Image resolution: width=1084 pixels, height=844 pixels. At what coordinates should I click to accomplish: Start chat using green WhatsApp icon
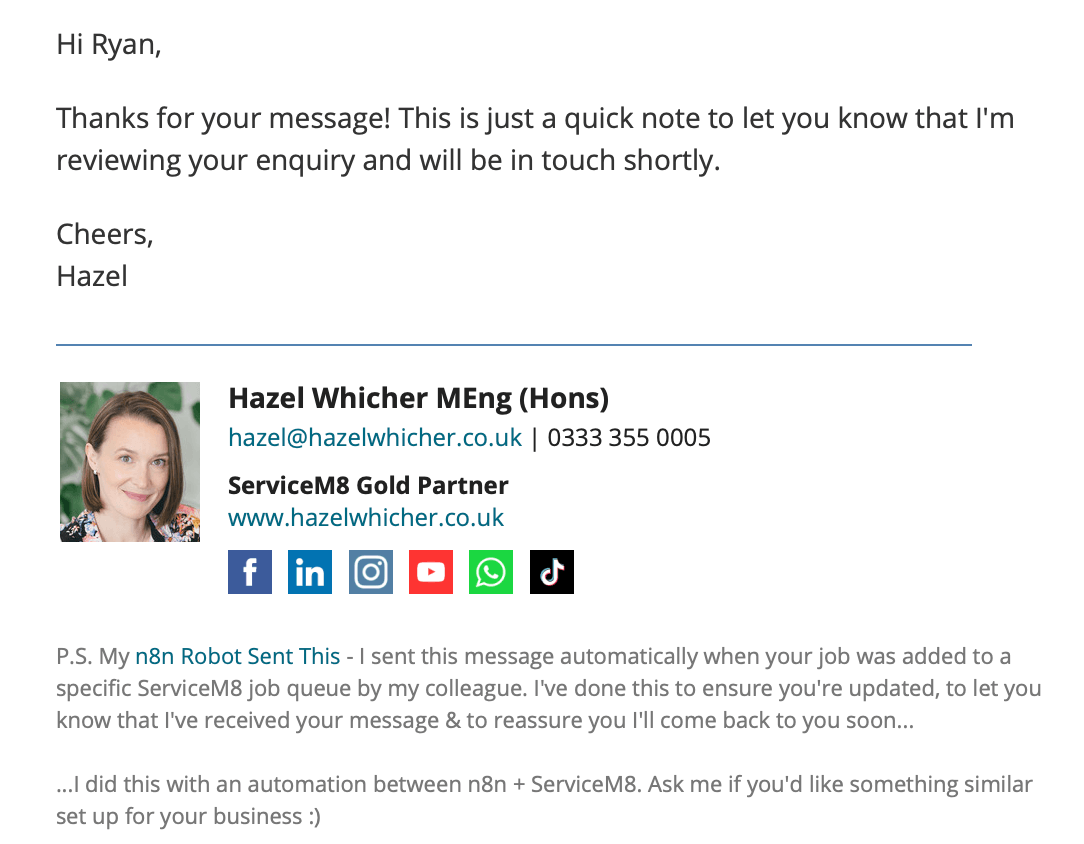coord(491,572)
